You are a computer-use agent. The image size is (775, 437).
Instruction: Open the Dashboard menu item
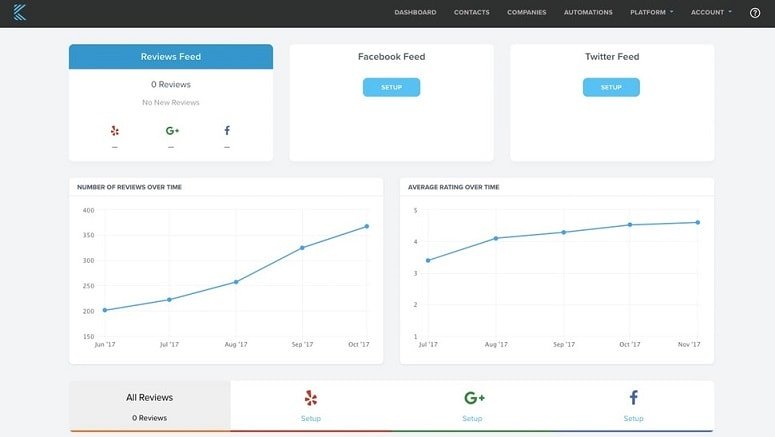[415, 12]
